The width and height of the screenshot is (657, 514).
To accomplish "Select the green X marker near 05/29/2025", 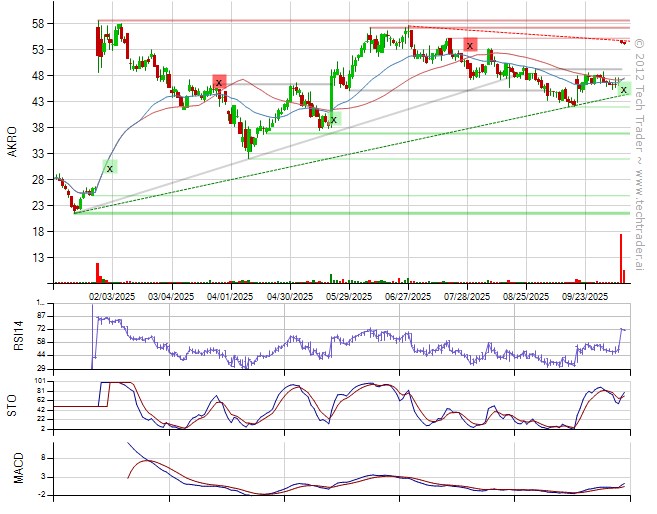I will pos(334,119).
